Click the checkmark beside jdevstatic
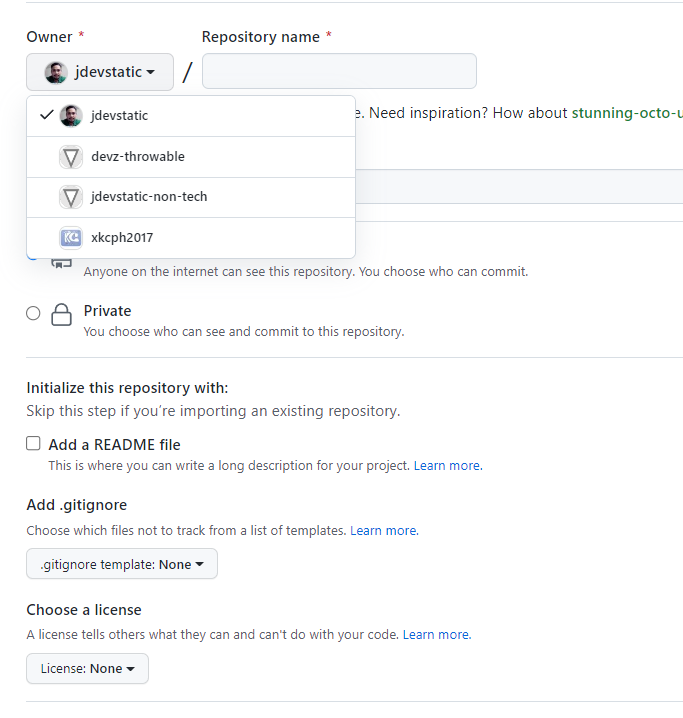 click(x=47, y=115)
